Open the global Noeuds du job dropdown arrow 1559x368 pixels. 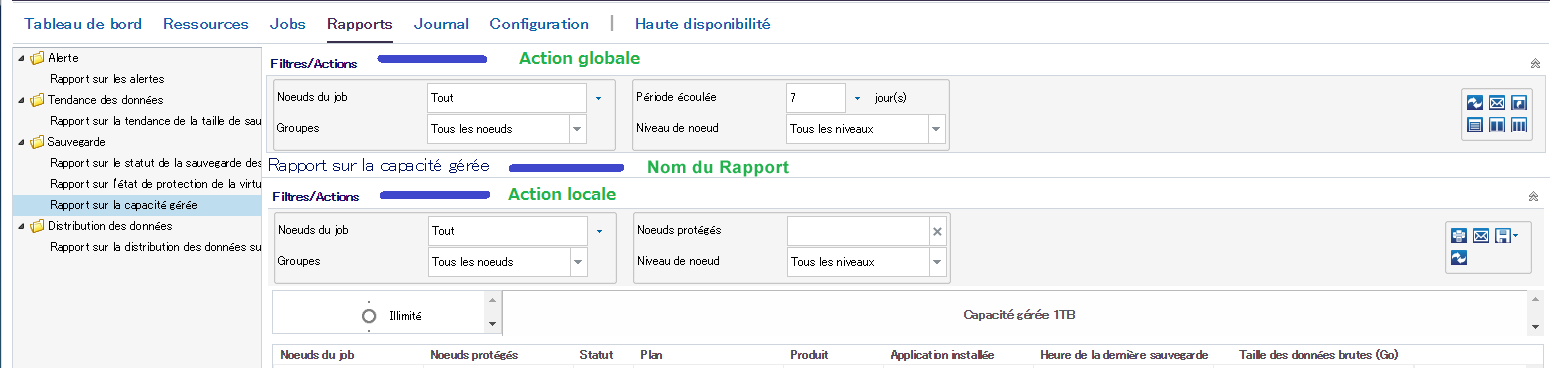(x=598, y=98)
